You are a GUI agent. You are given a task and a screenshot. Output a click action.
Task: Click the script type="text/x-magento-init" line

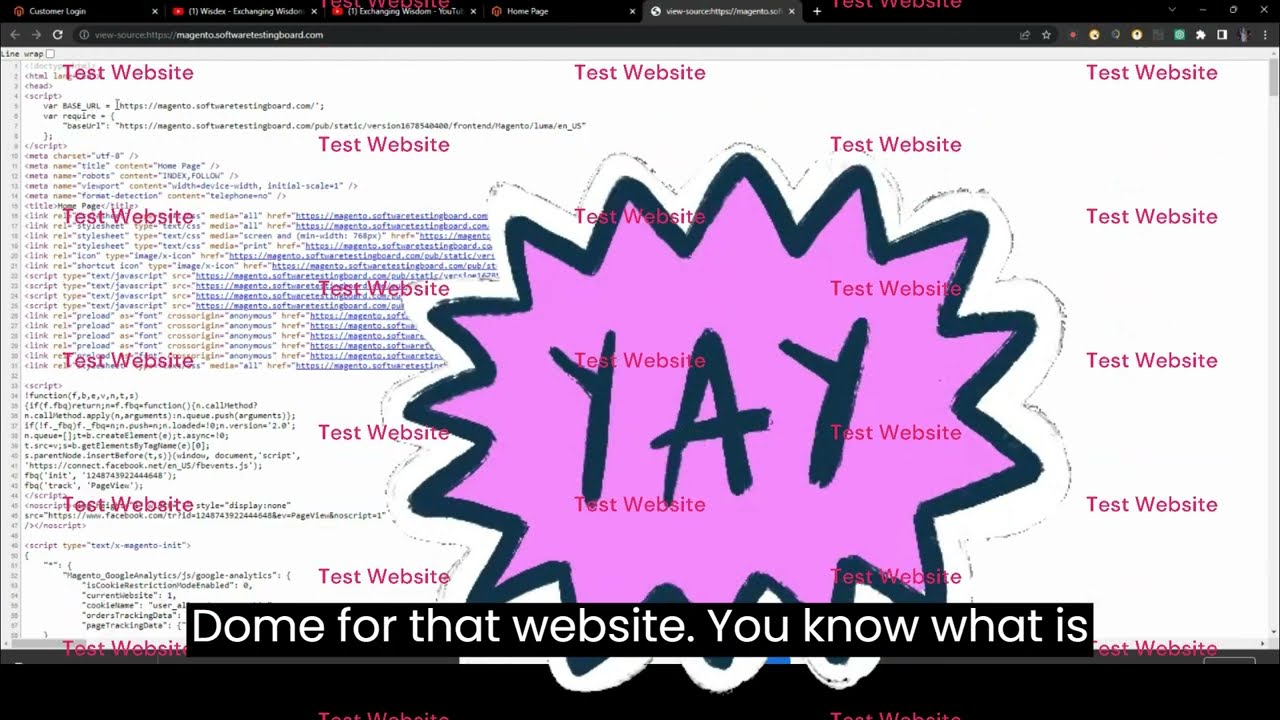click(107, 546)
